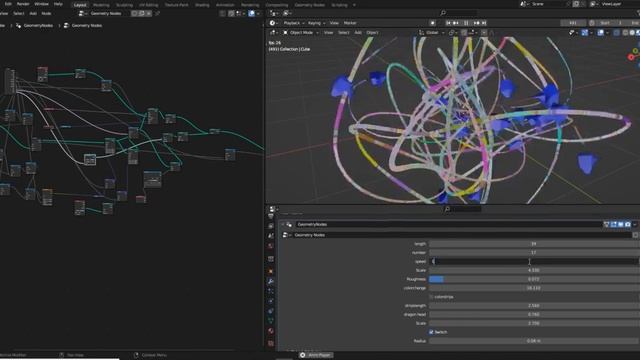Viewport: 640px width, 360px height.
Task: Click the new node group copy icon
Action: coord(141,13)
